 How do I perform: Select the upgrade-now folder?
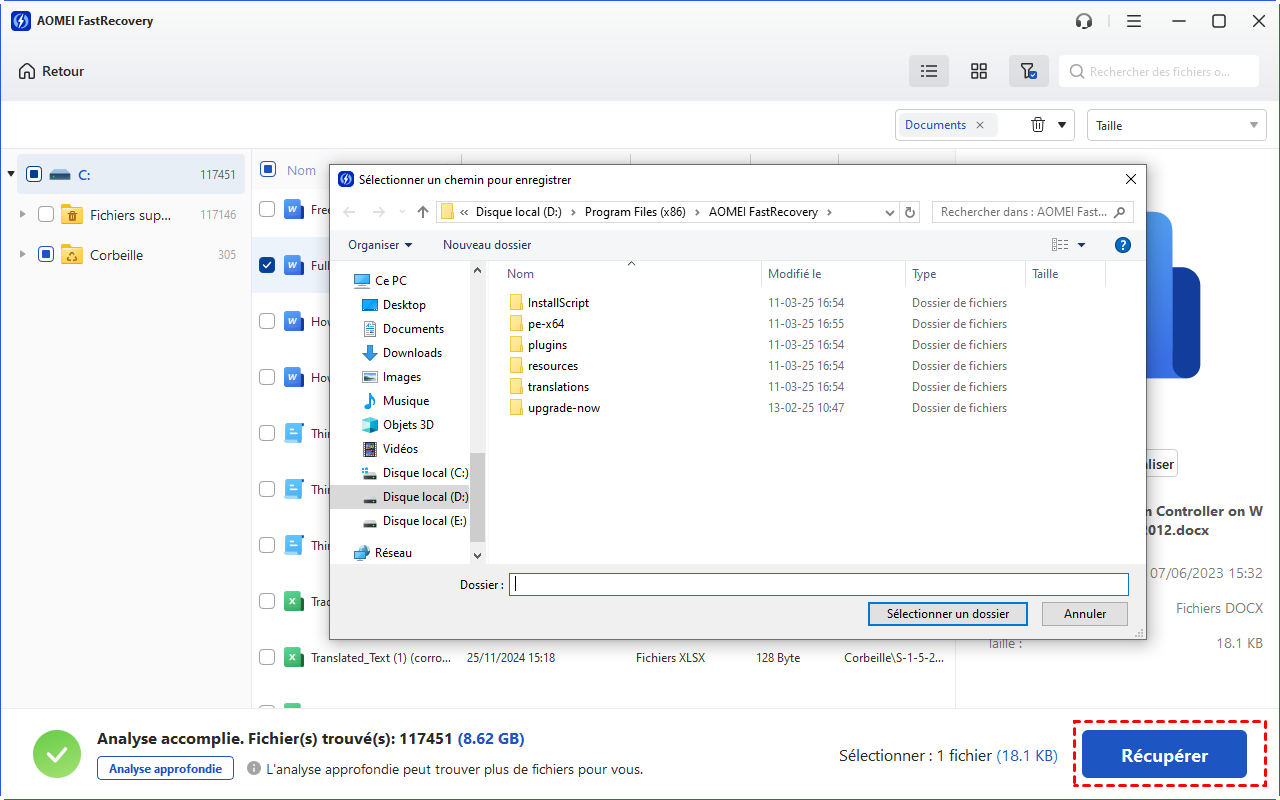click(x=564, y=408)
